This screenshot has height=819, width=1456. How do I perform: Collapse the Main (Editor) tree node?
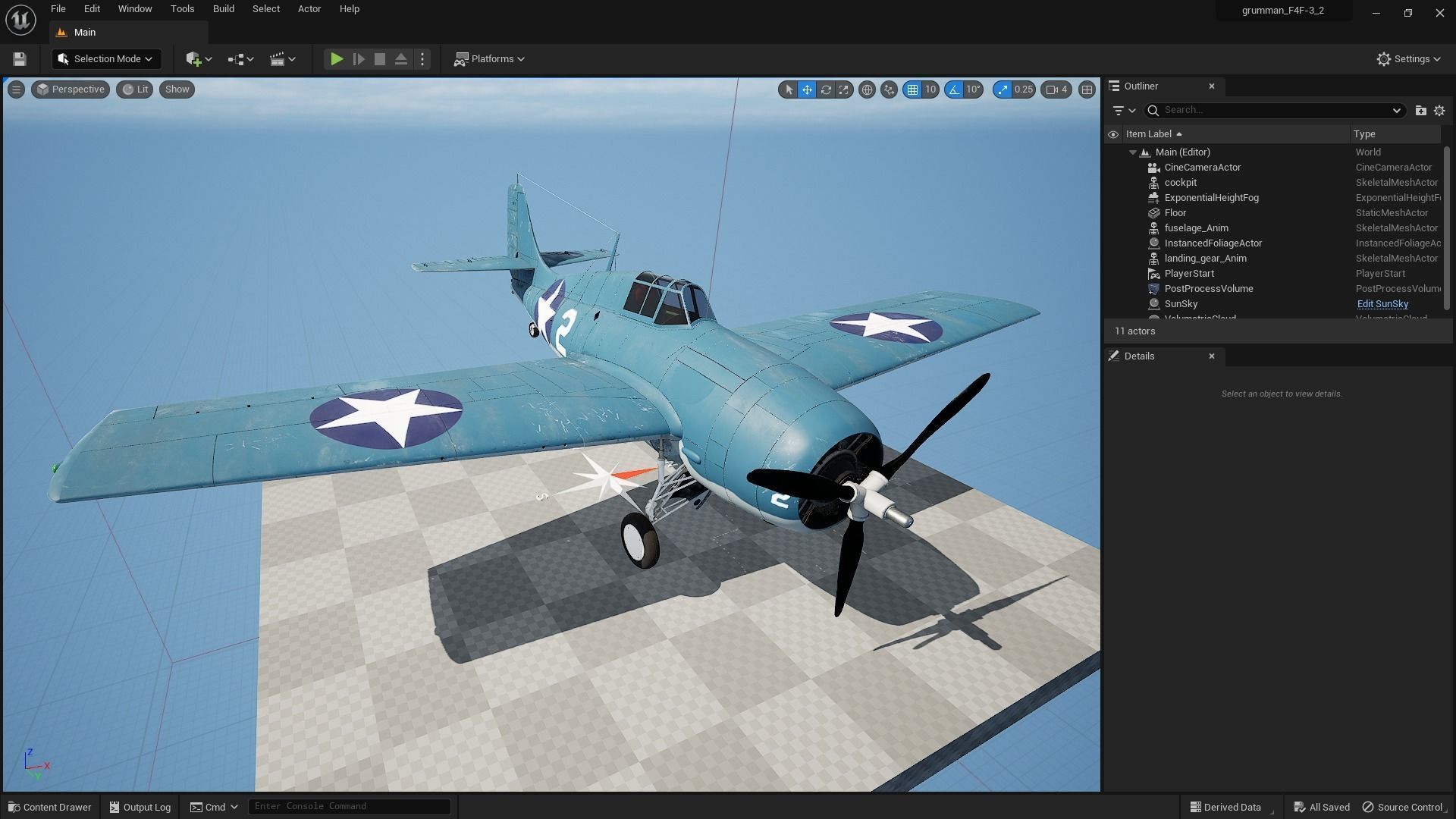1133,152
